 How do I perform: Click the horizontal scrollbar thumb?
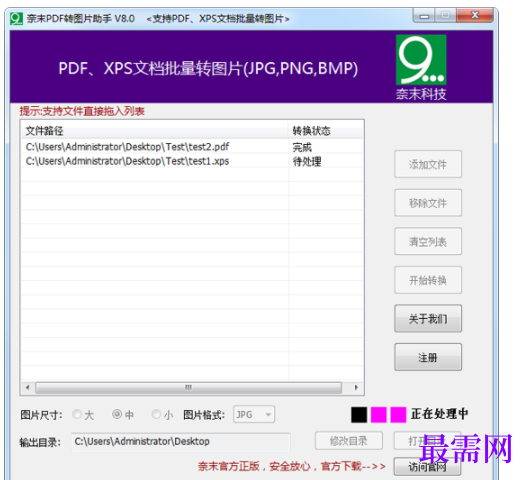(188, 388)
